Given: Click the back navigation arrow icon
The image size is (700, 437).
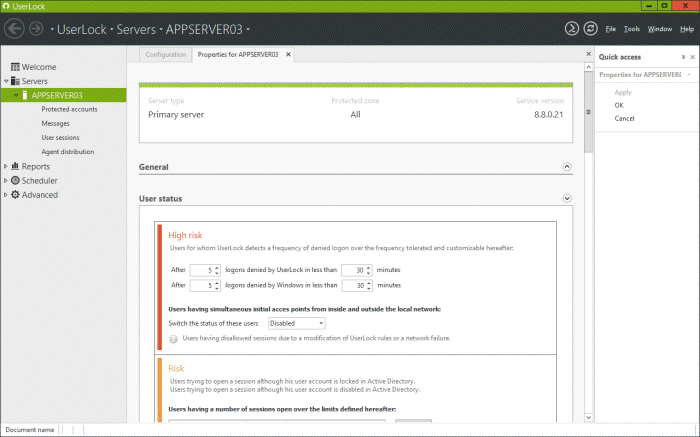Looking at the screenshot, I should pyautogui.click(x=14, y=29).
